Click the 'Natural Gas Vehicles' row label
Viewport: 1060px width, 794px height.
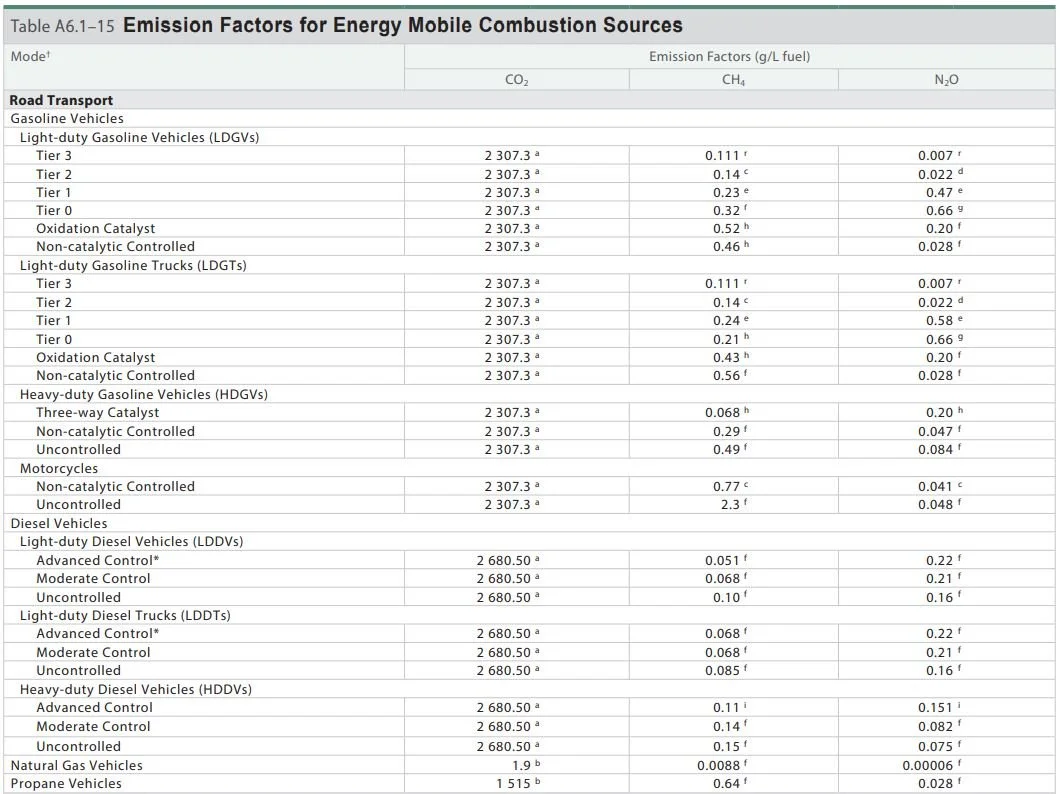pyautogui.click(x=76, y=766)
